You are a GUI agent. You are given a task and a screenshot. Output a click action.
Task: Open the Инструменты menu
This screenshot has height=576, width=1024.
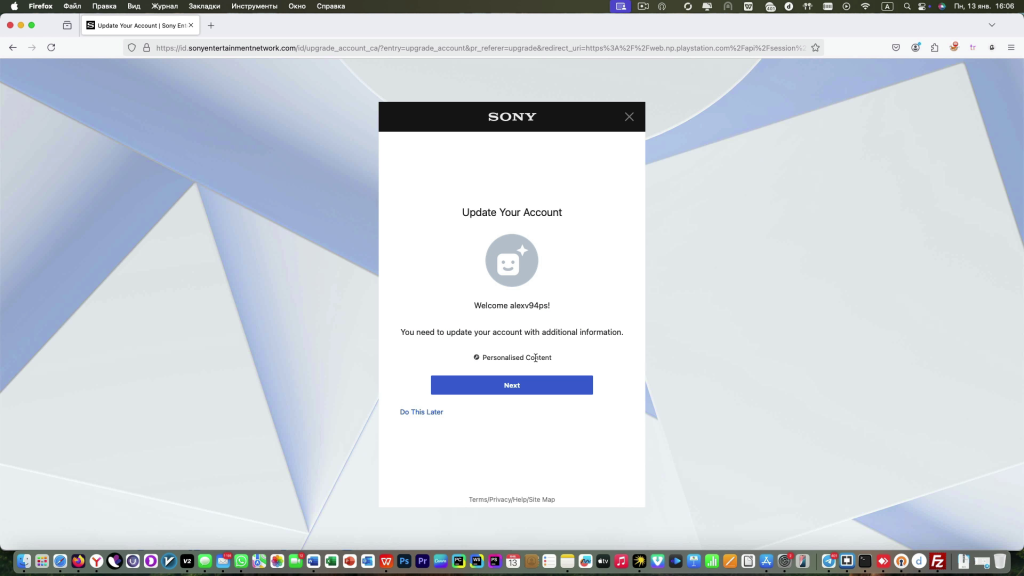coord(254,6)
